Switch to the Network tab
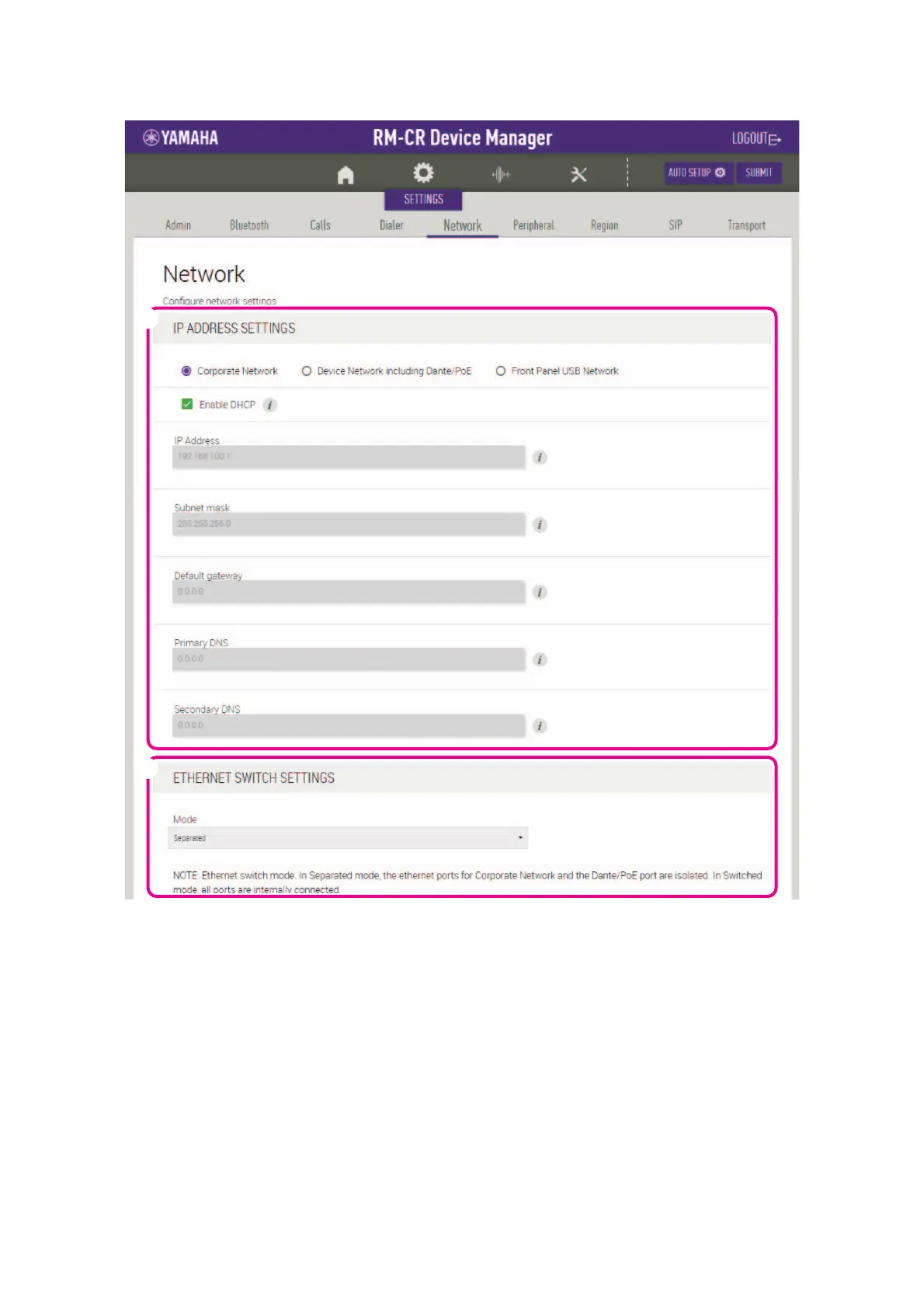Image resolution: width=924 pixels, height=1308 pixels. click(x=463, y=225)
